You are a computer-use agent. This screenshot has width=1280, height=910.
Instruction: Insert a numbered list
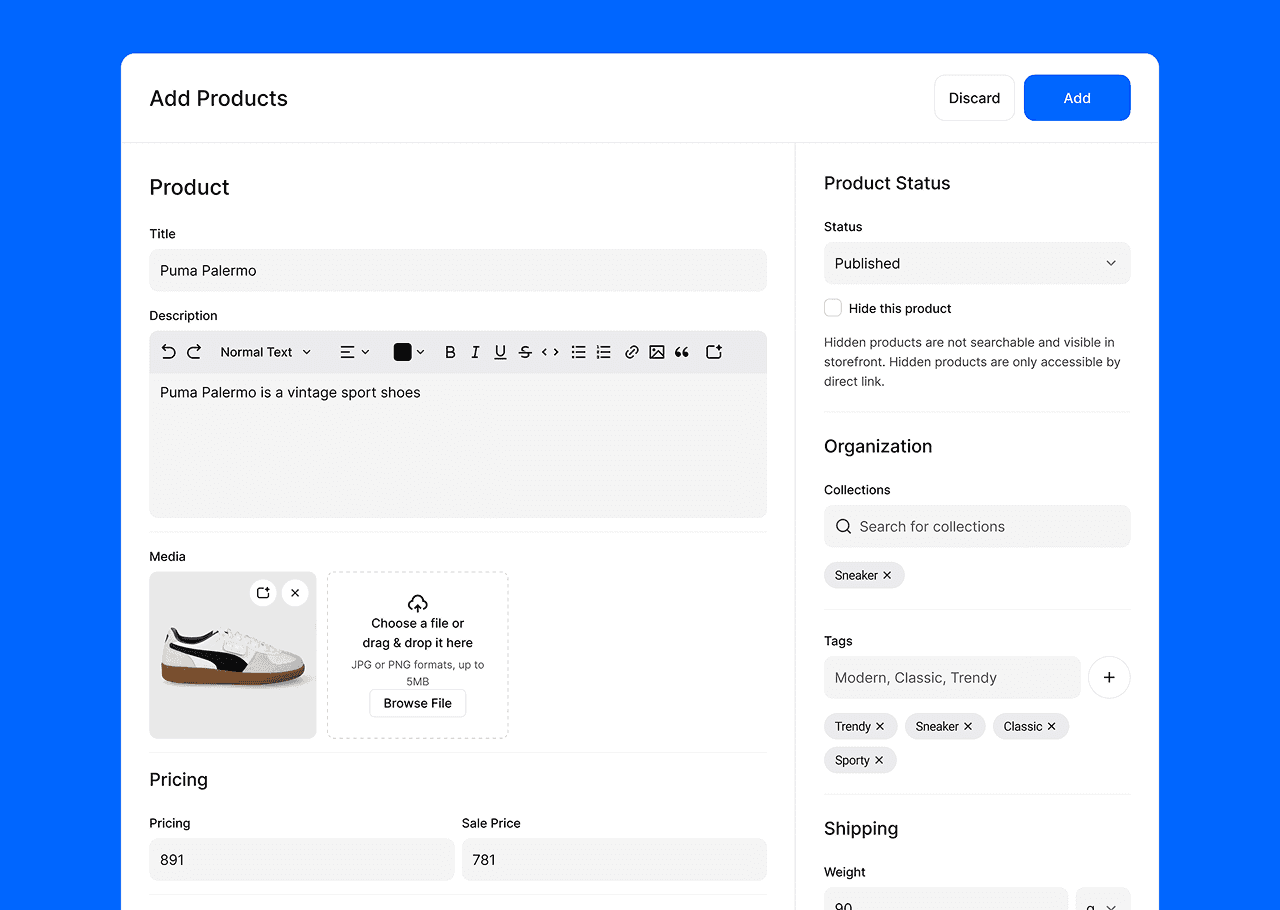603,352
